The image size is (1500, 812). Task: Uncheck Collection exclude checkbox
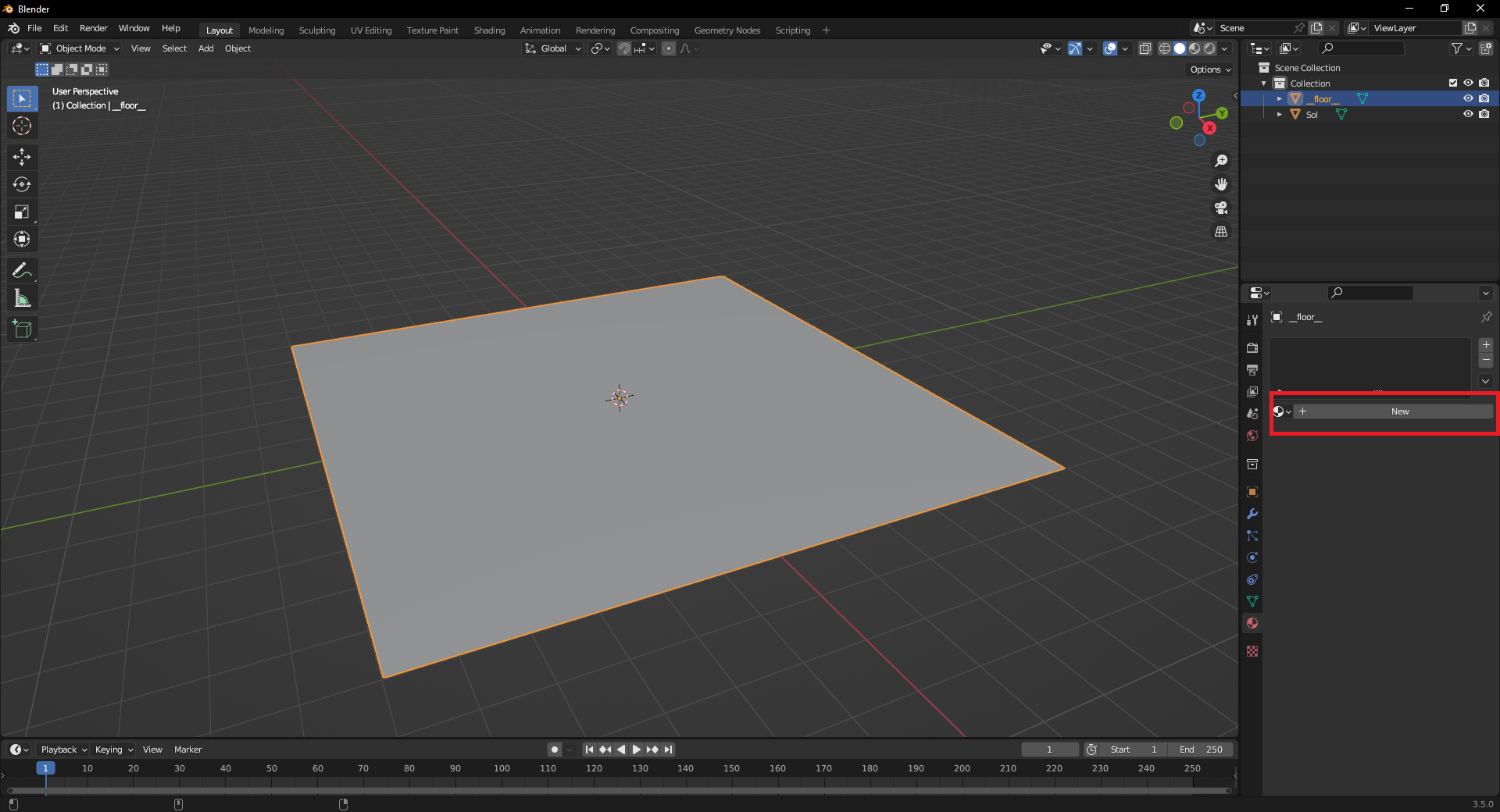point(1452,83)
